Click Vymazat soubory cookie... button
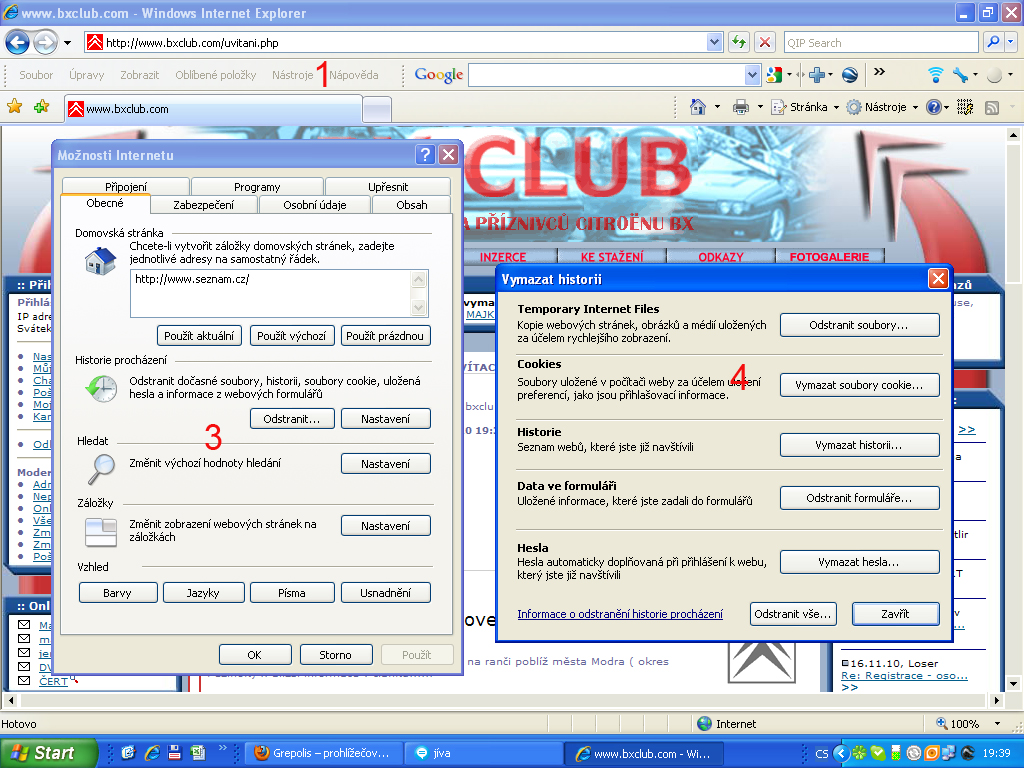 (859, 385)
